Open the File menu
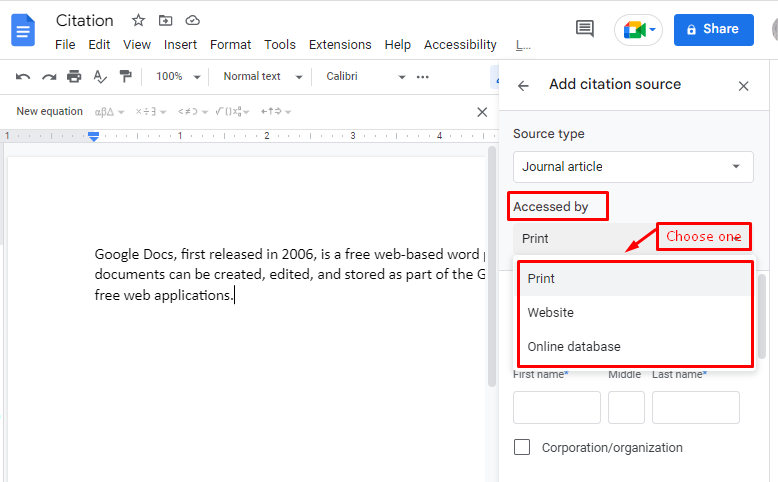The height and width of the screenshot is (482, 778). coord(65,45)
